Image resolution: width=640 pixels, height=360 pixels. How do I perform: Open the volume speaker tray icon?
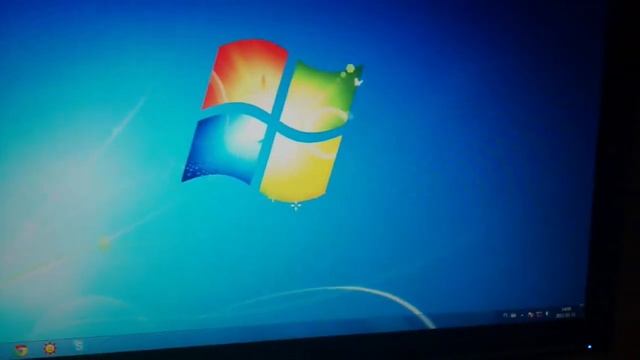[x=547, y=313]
